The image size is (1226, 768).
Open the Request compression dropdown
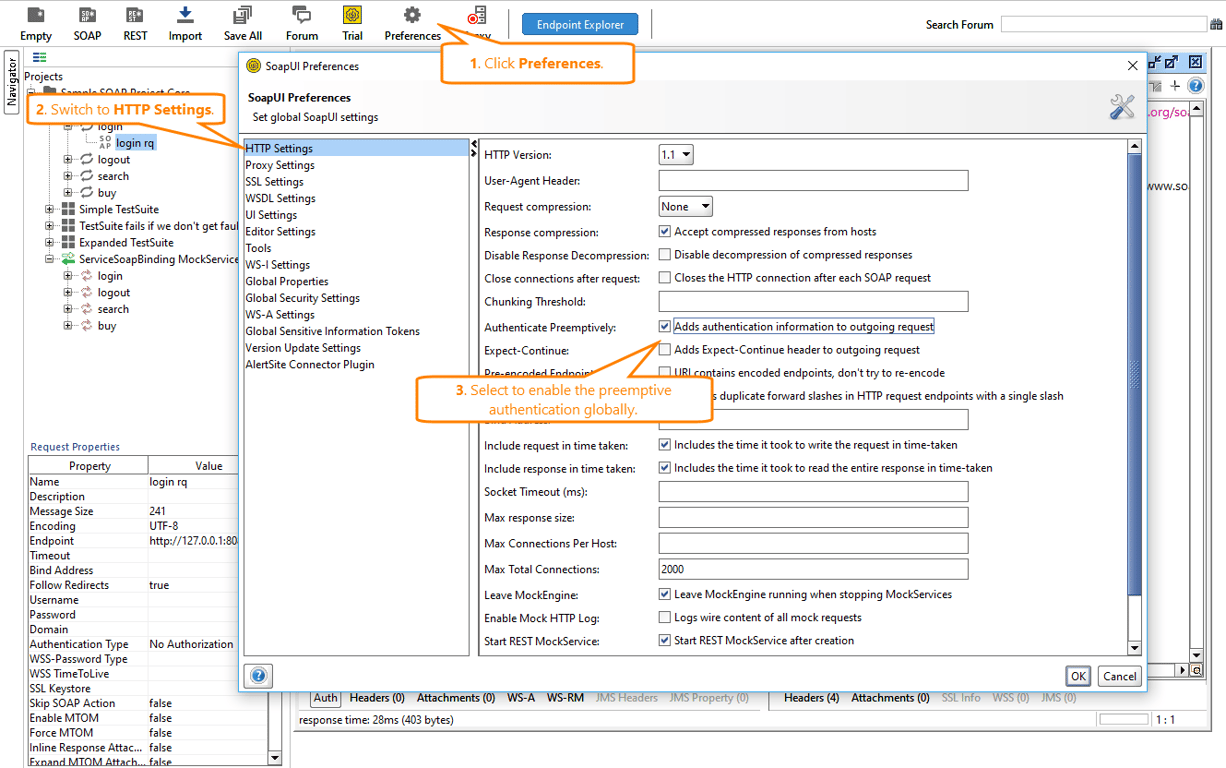[x=685, y=206]
